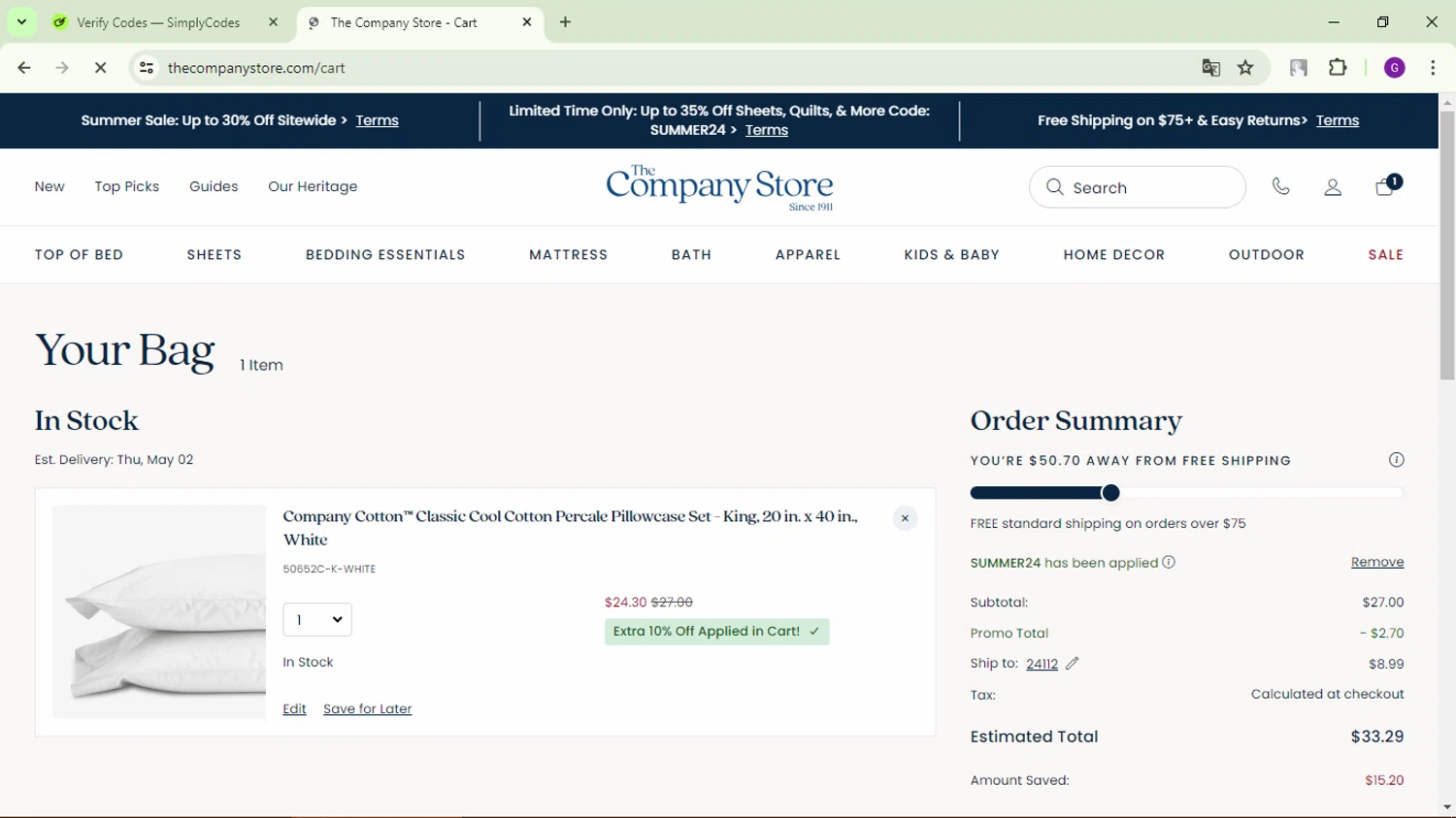Image resolution: width=1456 pixels, height=818 pixels.
Task: Click The Company Store logo
Action: coord(719,187)
